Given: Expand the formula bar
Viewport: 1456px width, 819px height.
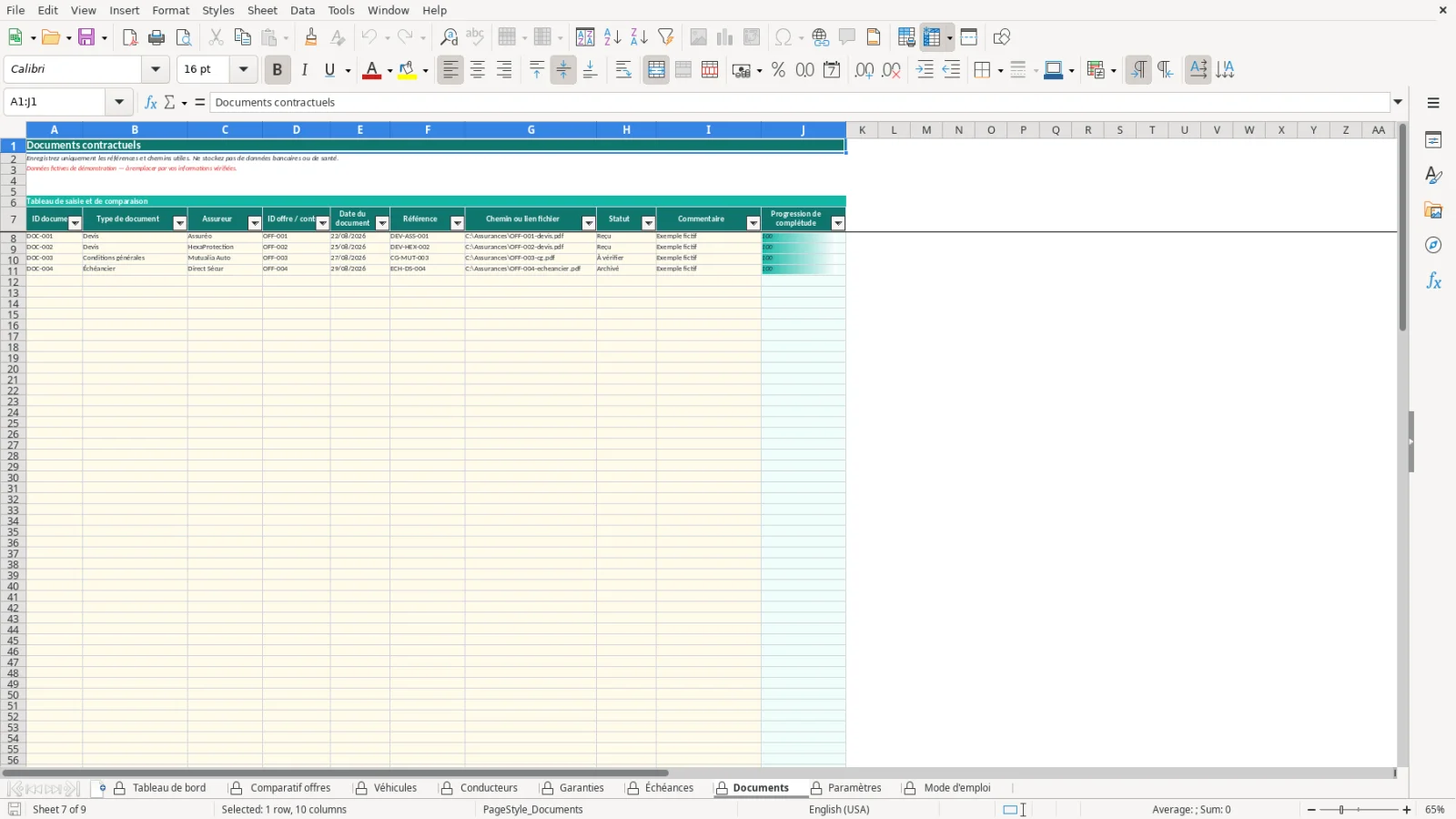Looking at the screenshot, I should 1399,102.
